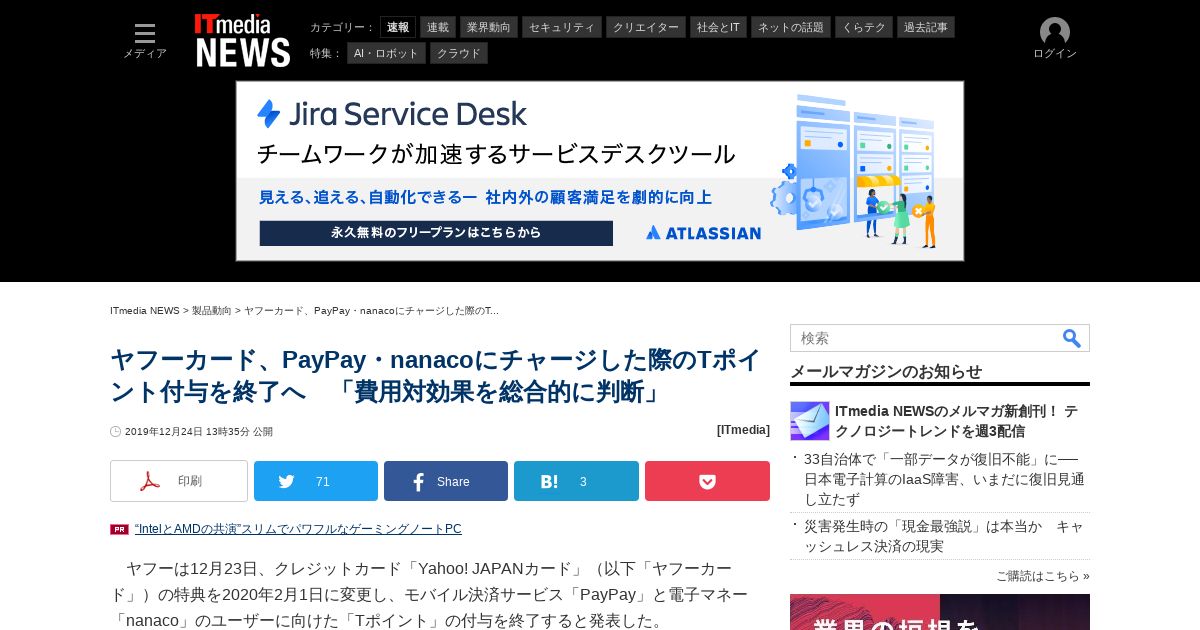Screen dimensions: 1200x630
Task: Click the ATLASSIAN logo in ad
Action: click(x=704, y=233)
